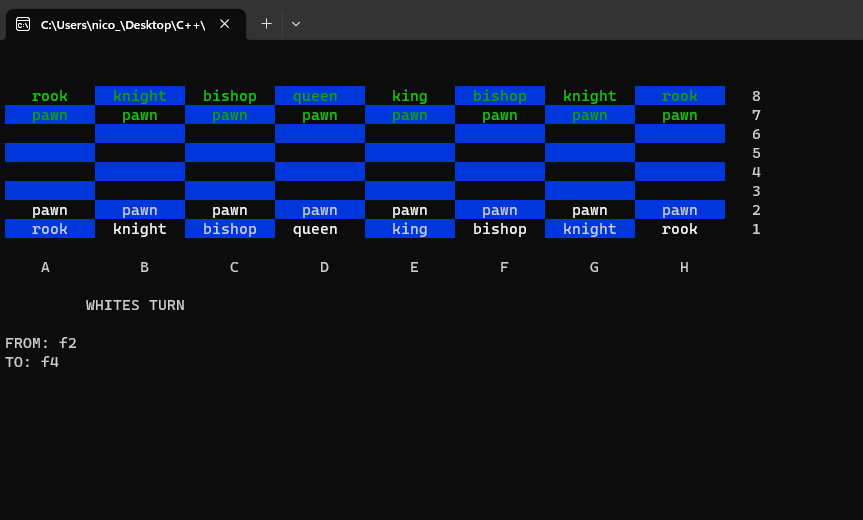Click the green pawn on A7
The width and height of the screenshot is (863, 520).
coord(50,116)
